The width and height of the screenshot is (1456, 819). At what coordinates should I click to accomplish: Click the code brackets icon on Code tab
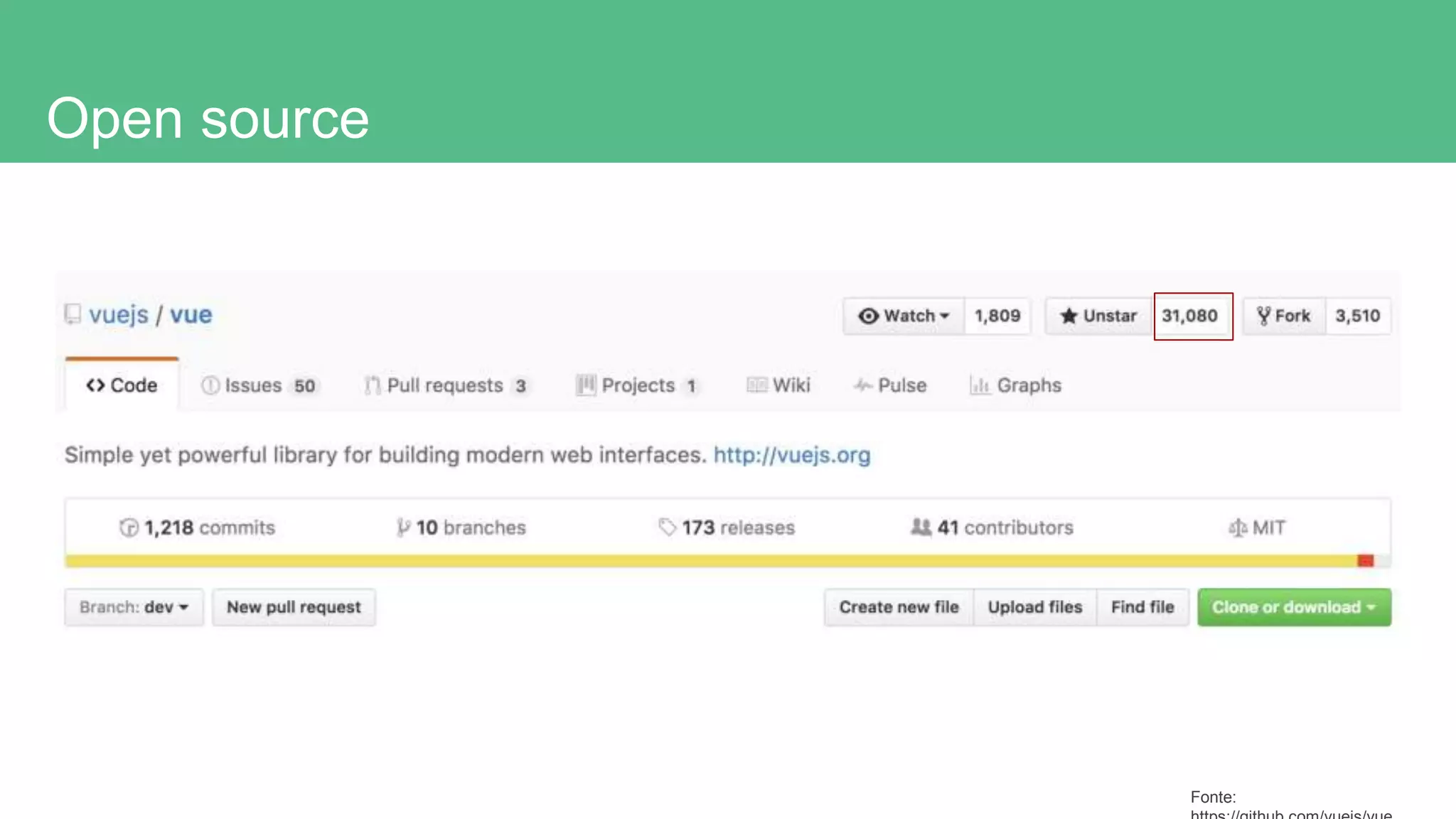[x=95, y=385]
